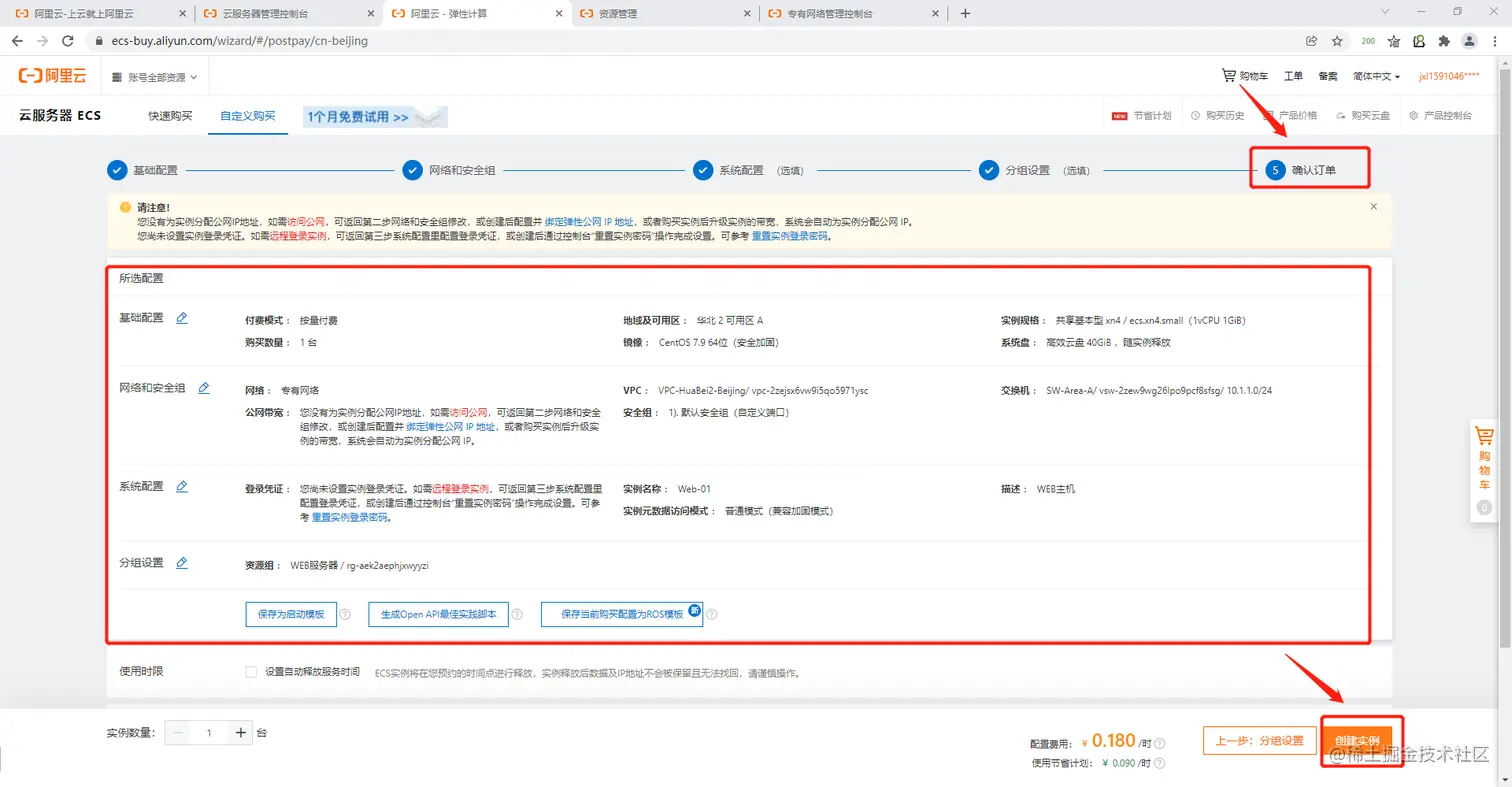Screen dimensions: 1512x787
Task: Open Chrome profile avatar menu
Action: tap(1469, 41)
